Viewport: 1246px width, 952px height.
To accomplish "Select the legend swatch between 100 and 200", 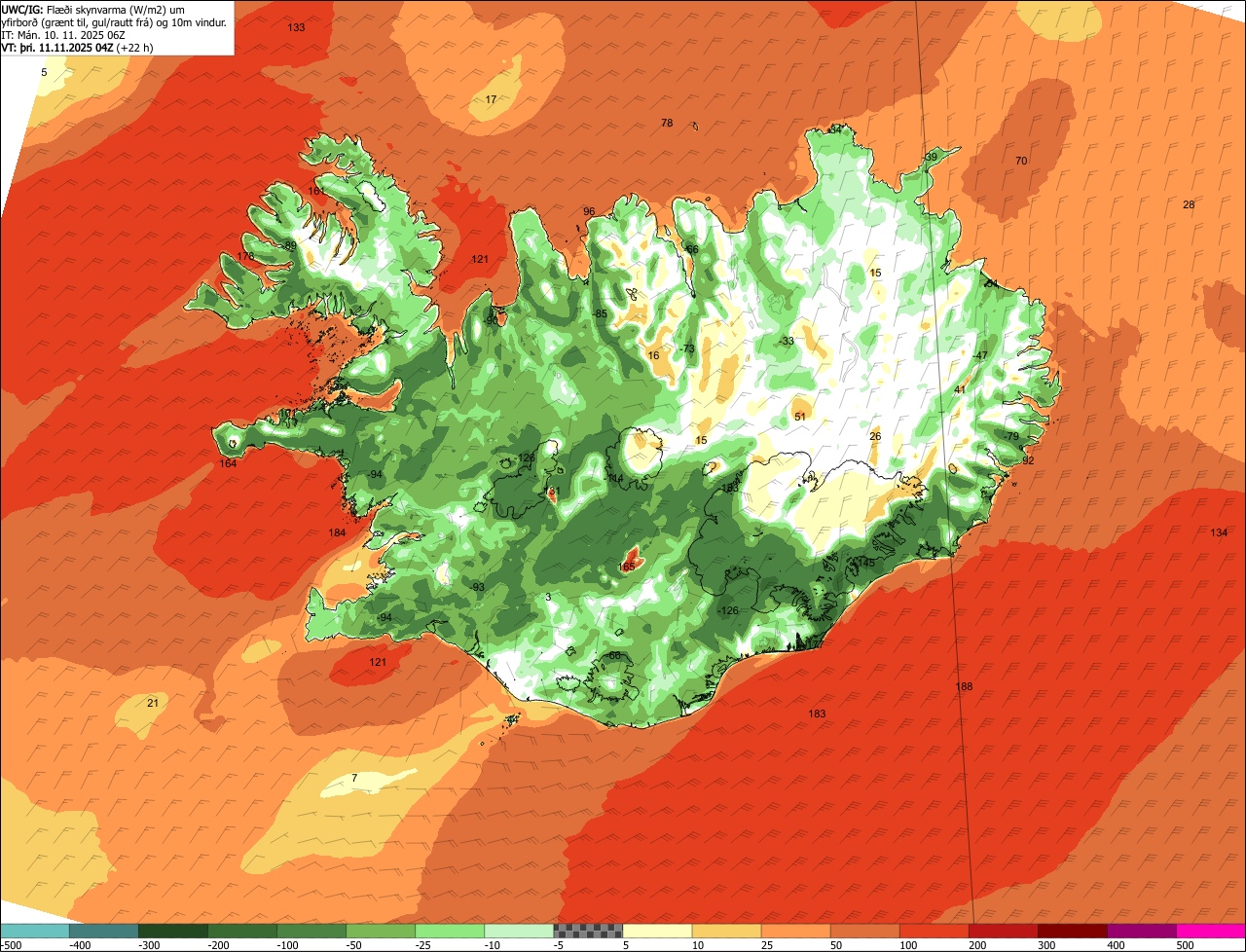I will 934,931.
